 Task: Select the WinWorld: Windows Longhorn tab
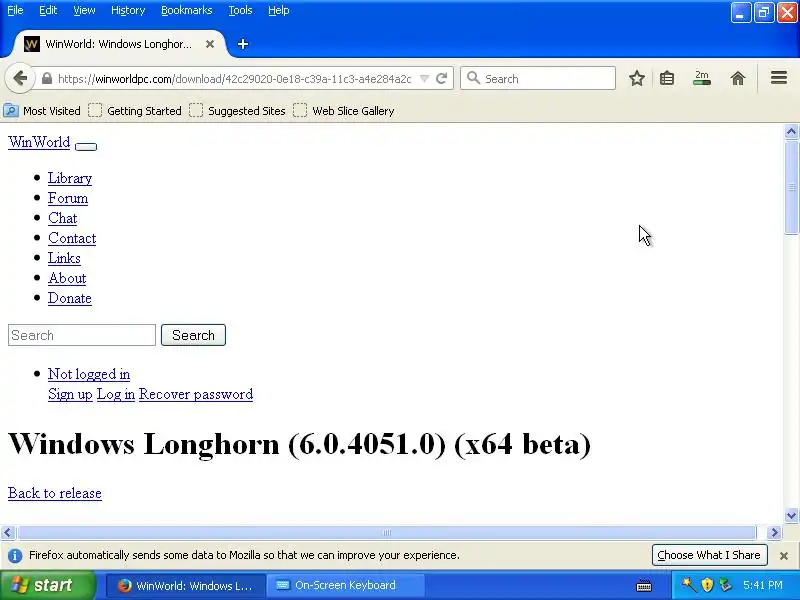coord(118,44)
